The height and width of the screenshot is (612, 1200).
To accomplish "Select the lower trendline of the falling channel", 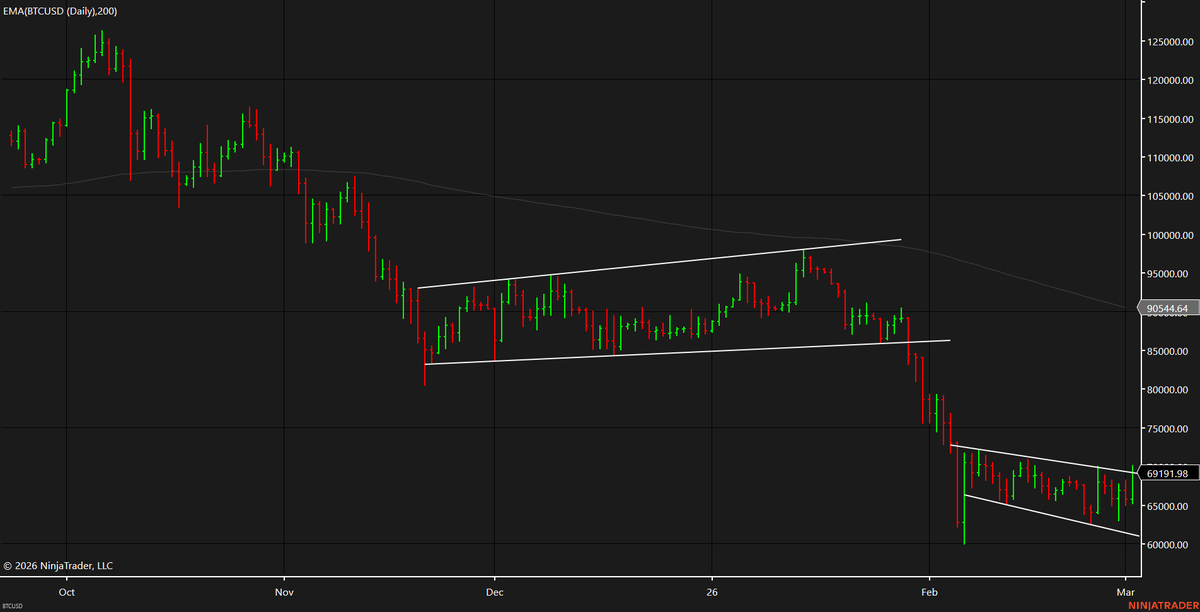I will point(1050,515).
